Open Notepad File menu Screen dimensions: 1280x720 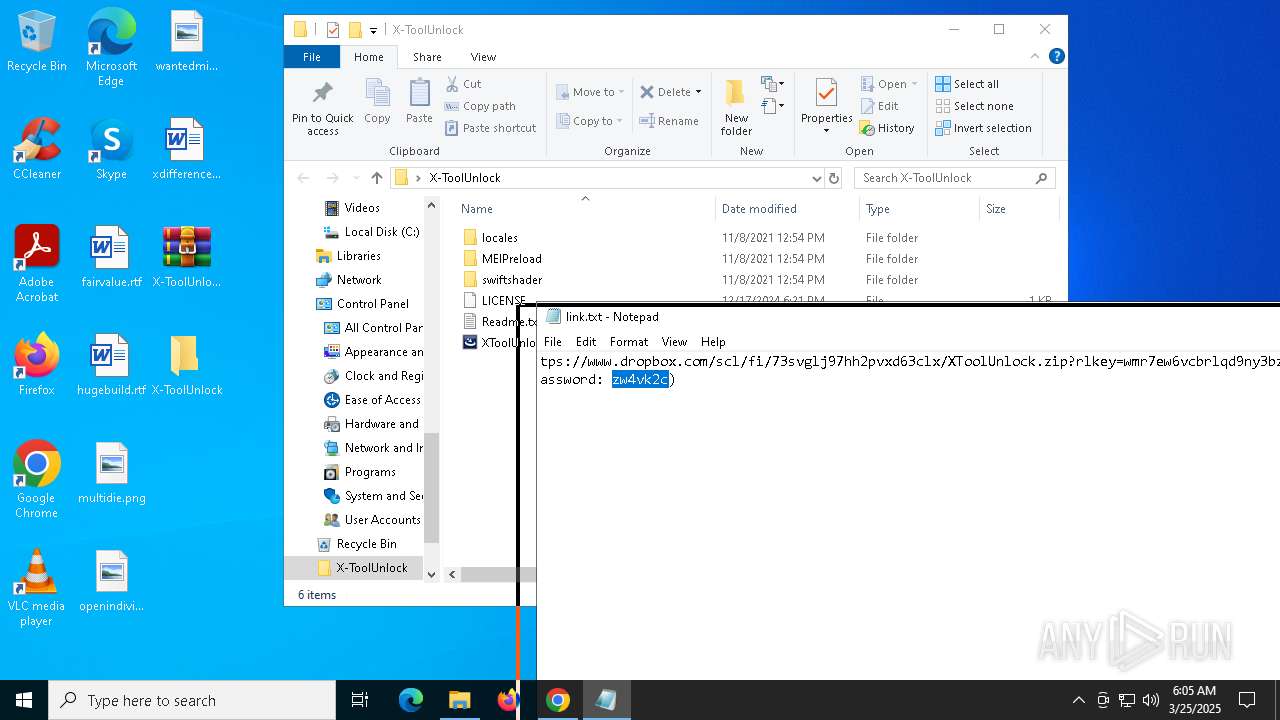(552, 342)
